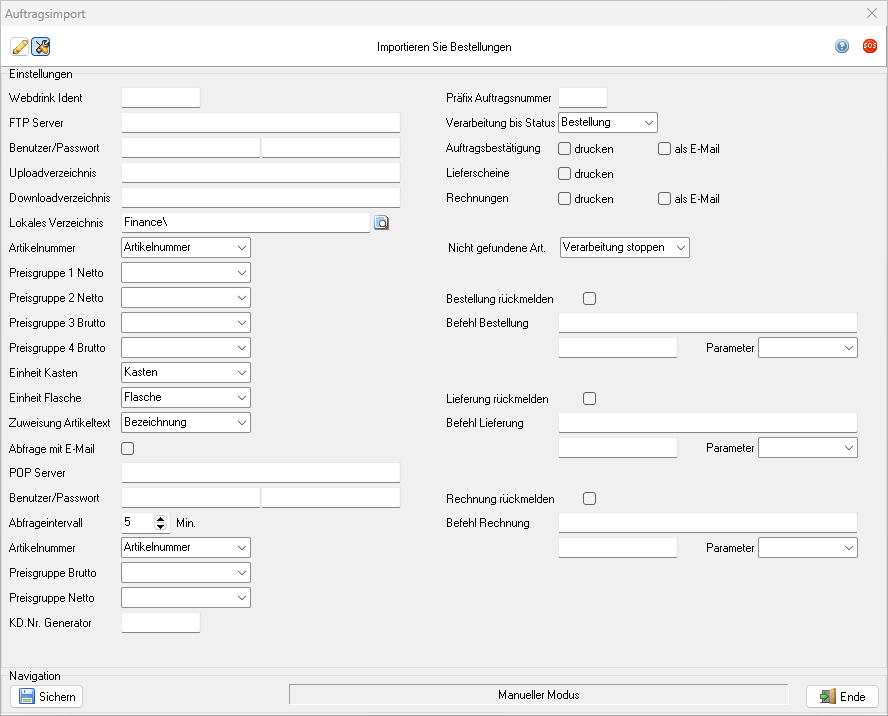Click the red SOS support icon

870,46
